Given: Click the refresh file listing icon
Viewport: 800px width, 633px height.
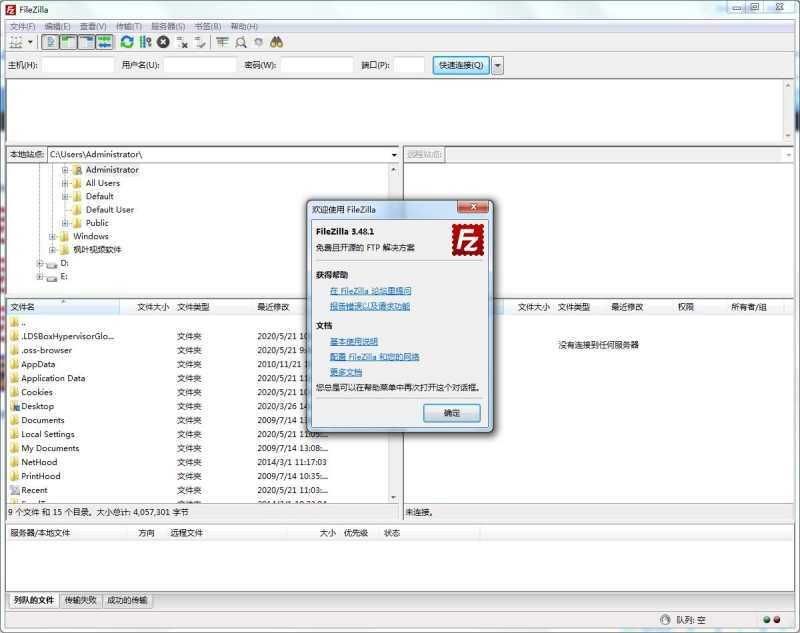Looking at the screenshot, I should coord(126,42).
